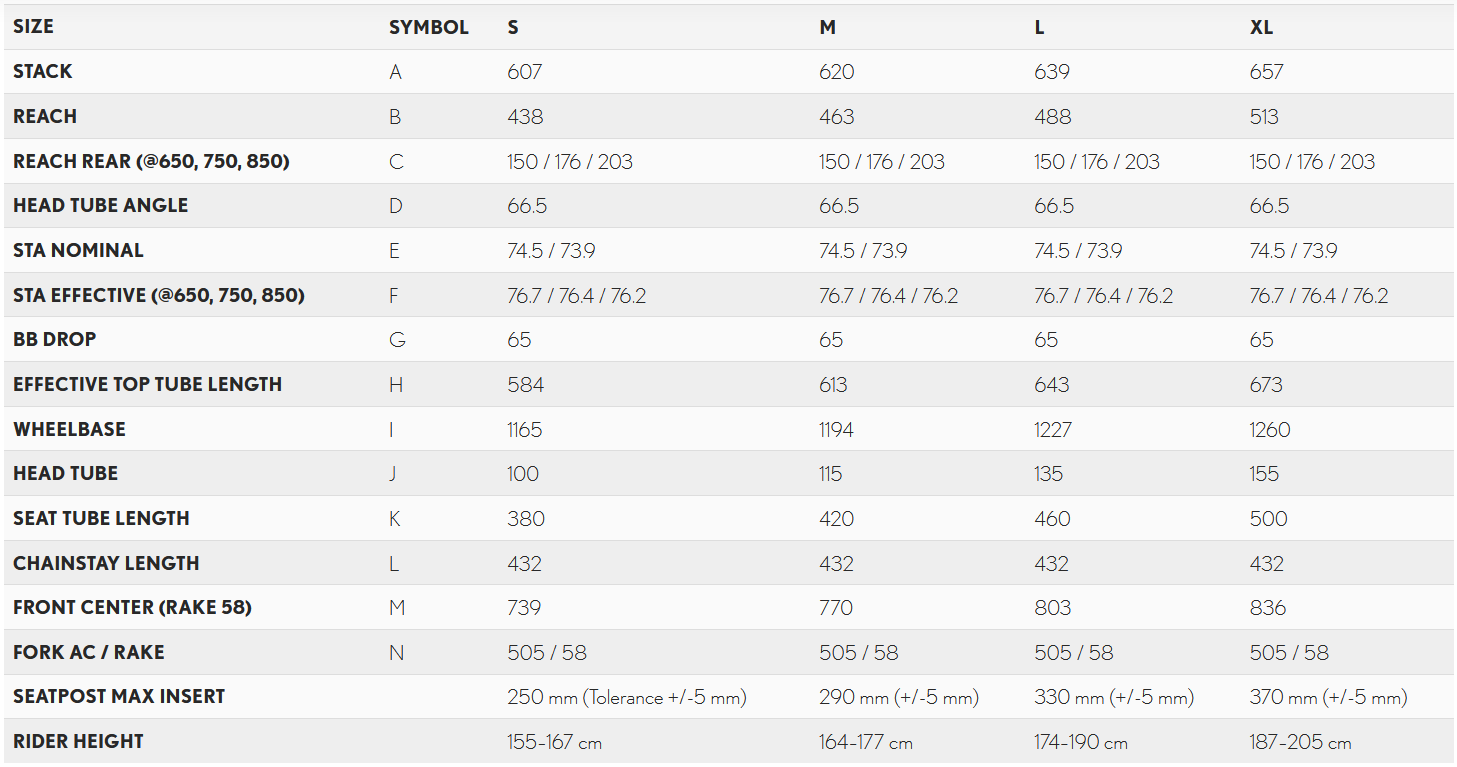This screenshot has width=1457, height=767.
Task: Click the SYMBOL column header
Action: (x=428, y=27)
